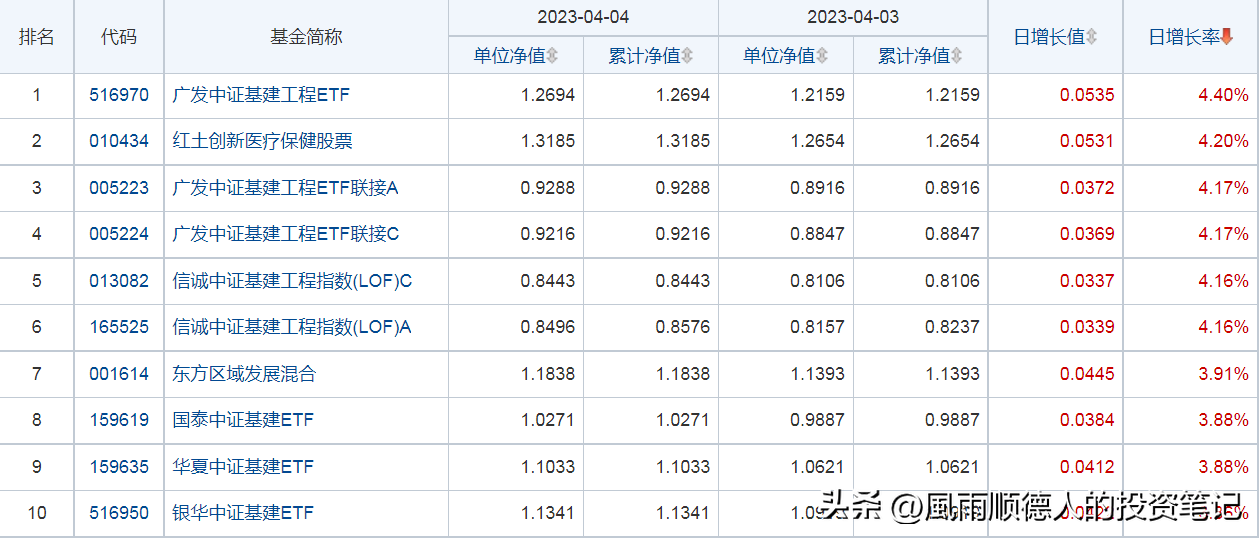Click the 代码 column header
The width and height of the screenshot is (1259, 538).
click(x=119, y=37)
